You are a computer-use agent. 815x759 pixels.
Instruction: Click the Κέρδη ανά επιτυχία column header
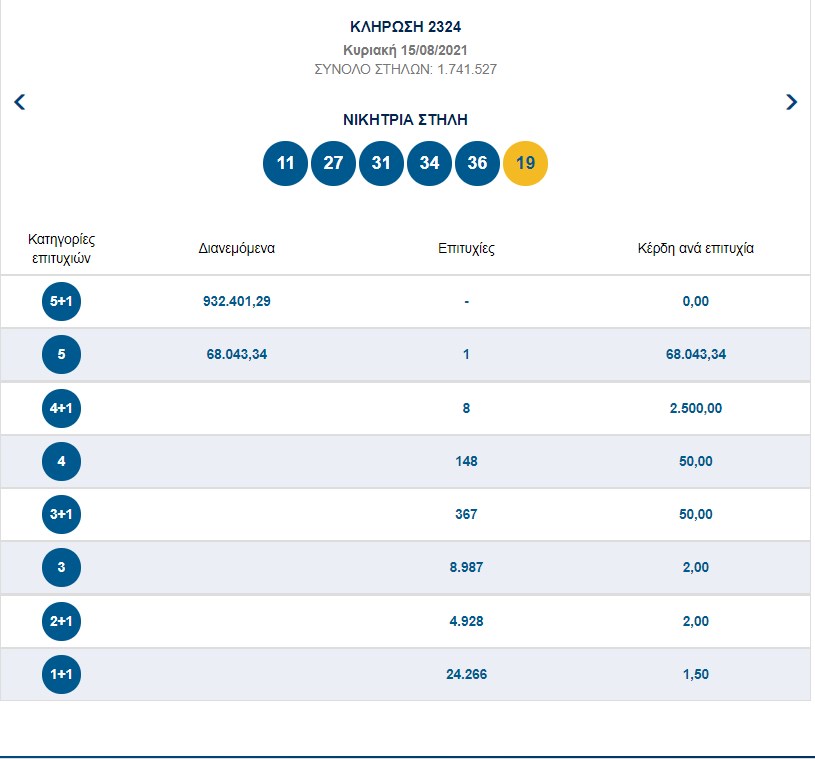pyautogui.click(x=695, y=248)
